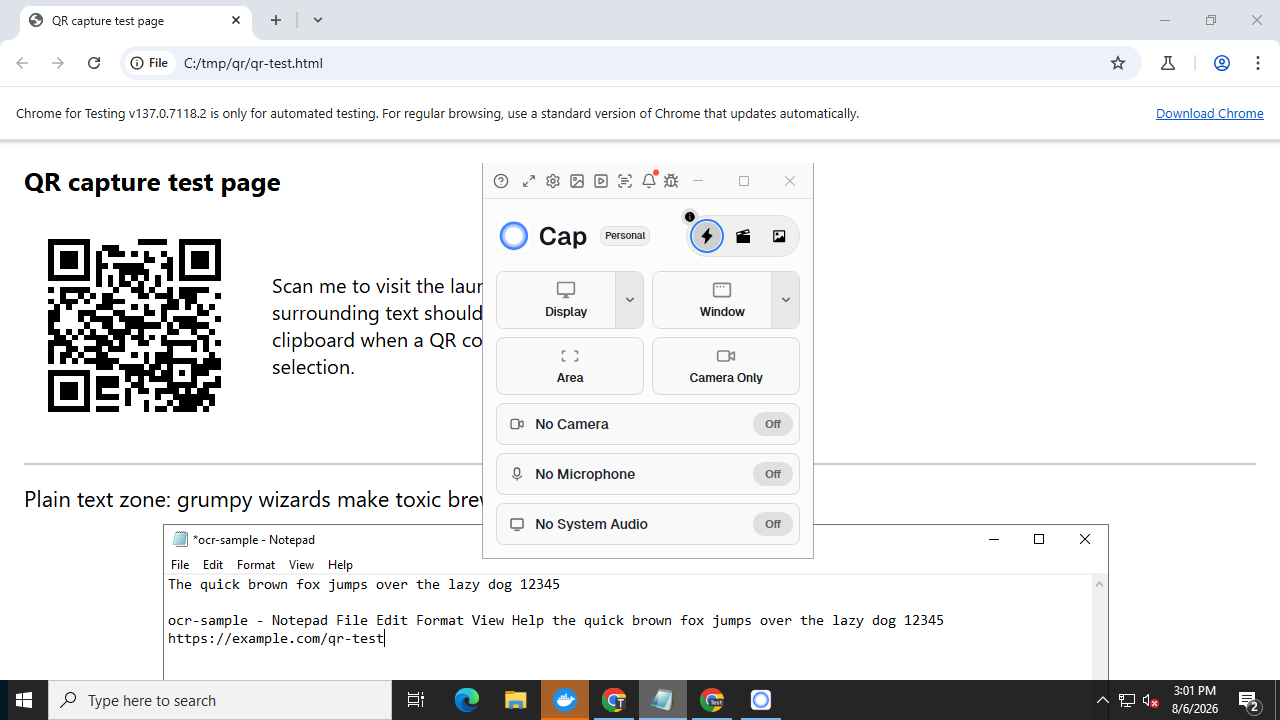Open the No Microphone selector
This screenshot has height=720, width=1280.
(648, 474)
